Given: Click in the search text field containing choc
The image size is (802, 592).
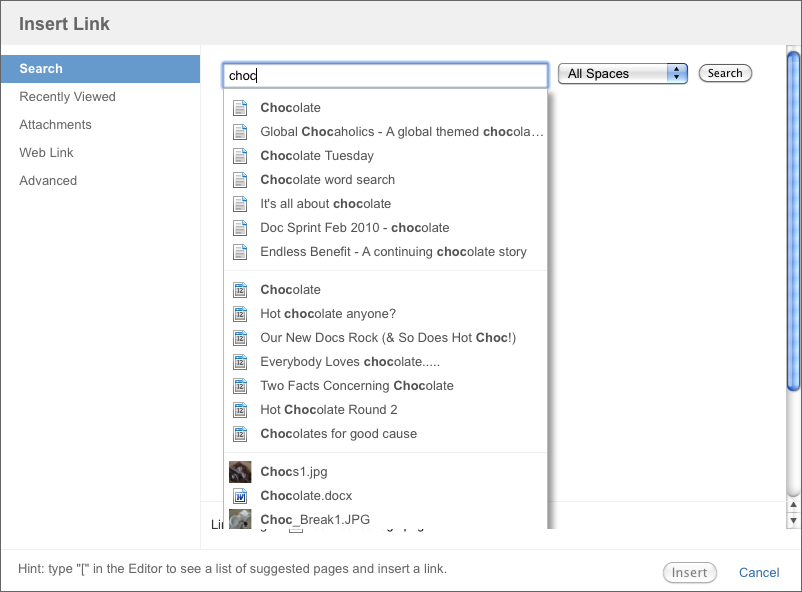Looking at the screenshot, I should click(x=385, y=75).
